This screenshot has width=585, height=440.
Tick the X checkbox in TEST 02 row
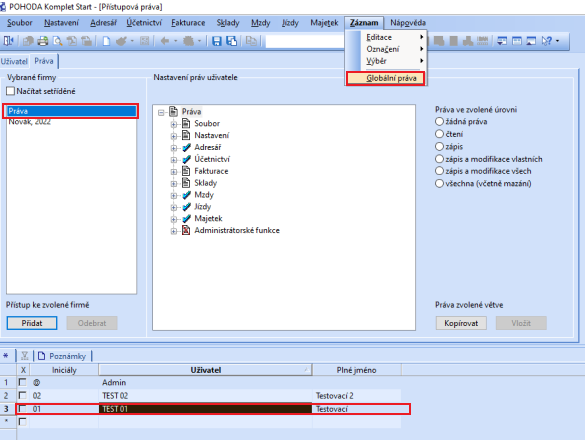pyautogui.click(x=23, y=395)
